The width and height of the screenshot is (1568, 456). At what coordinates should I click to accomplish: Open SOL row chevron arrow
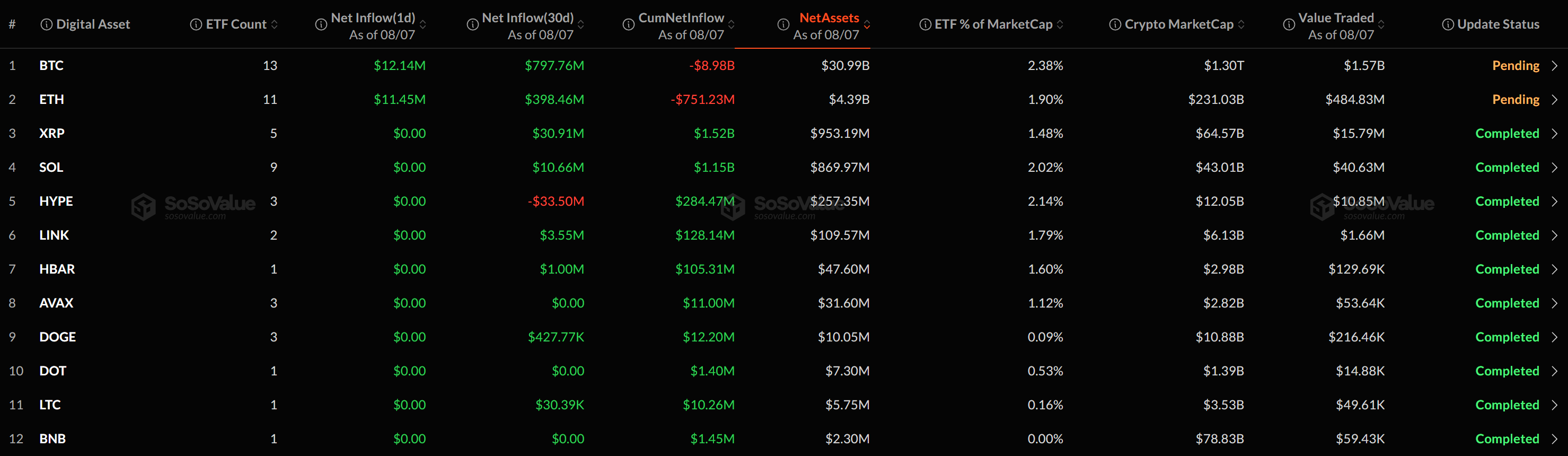pos(1554,168)
